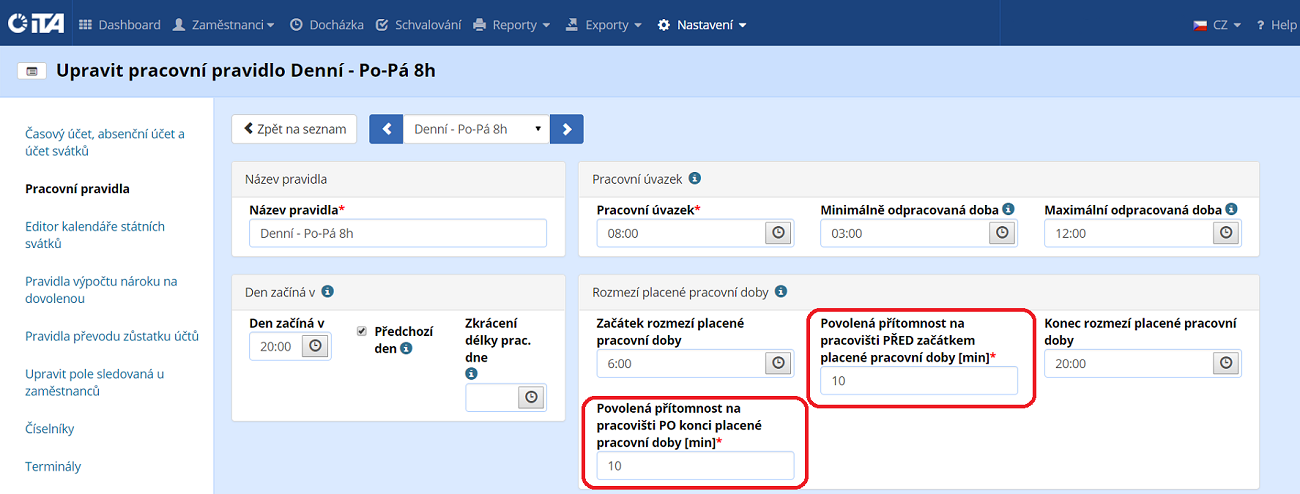Click info icon beside Pracovní úvazek header
Viewport: 1300px width, 494px height.
point(695,179)
